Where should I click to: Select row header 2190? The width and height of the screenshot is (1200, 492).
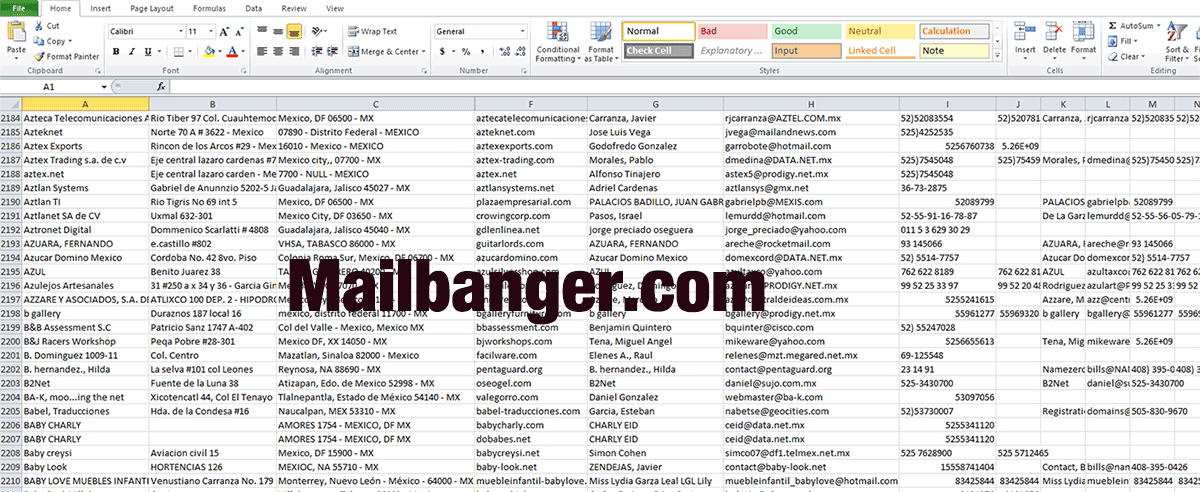[10, 201]
